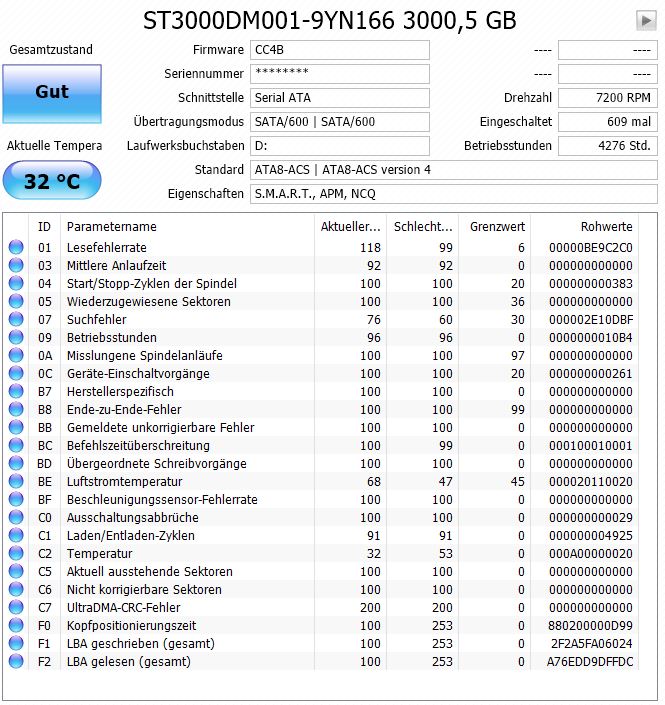
Task: Click raw value 000A00000020
Action: coord(590,553)
